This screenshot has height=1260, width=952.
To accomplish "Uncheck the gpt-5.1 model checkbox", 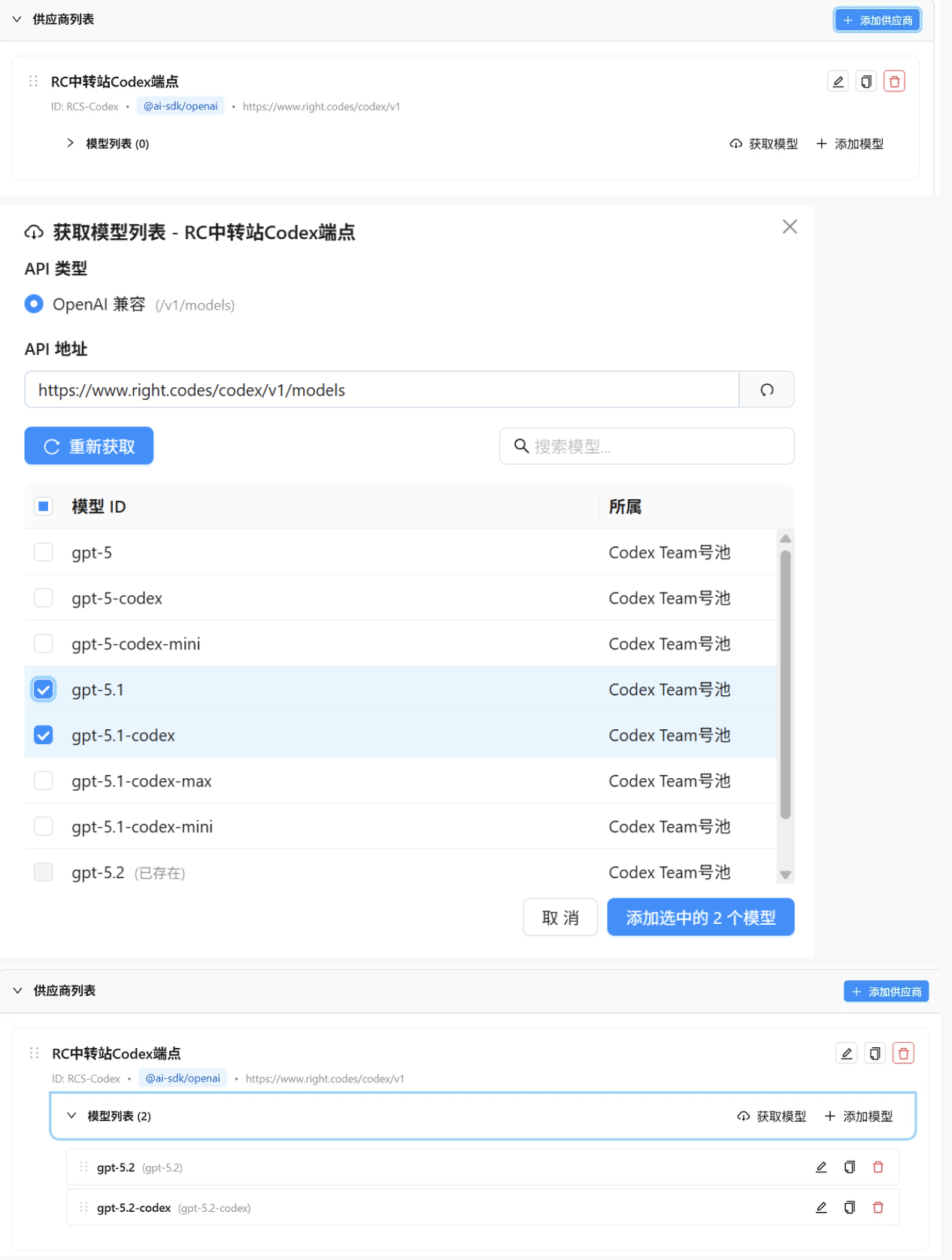I will coord(44,689).
